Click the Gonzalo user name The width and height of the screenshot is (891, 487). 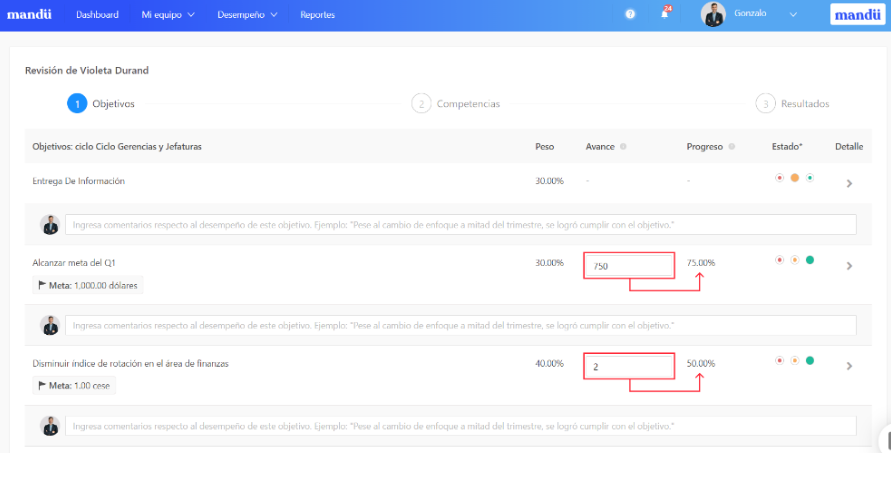coord(750,13)
